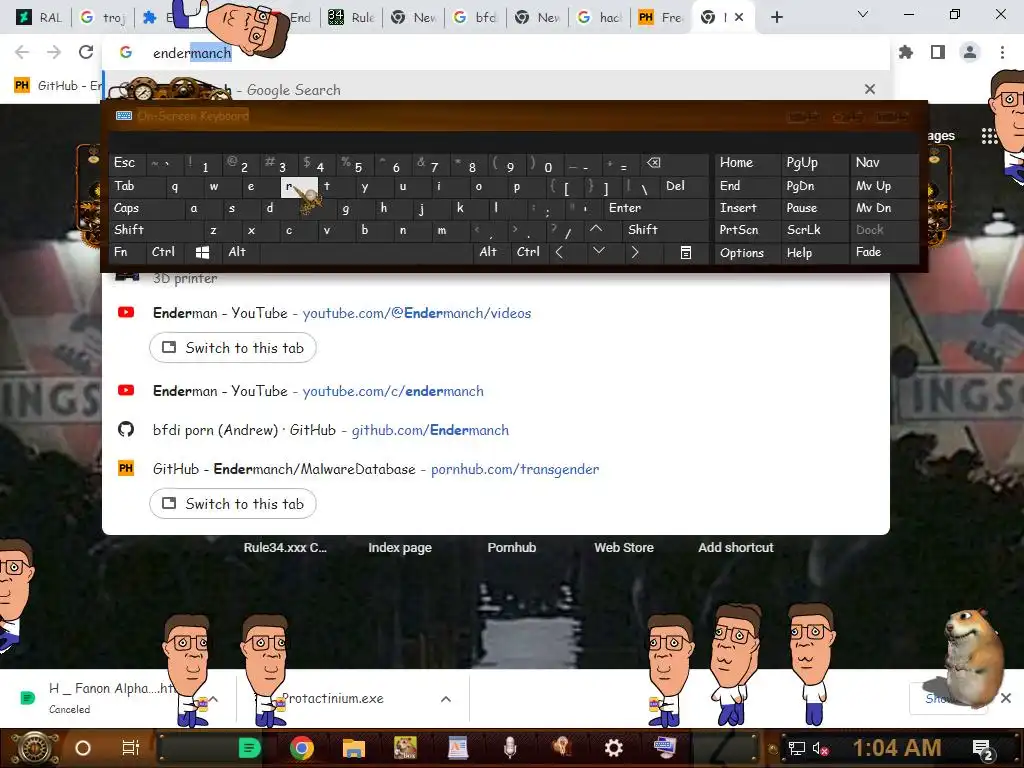Open the Google apps grid
Image resolution: width=1024 pixels, height=768 pixels.
click(x=989, y=136)
